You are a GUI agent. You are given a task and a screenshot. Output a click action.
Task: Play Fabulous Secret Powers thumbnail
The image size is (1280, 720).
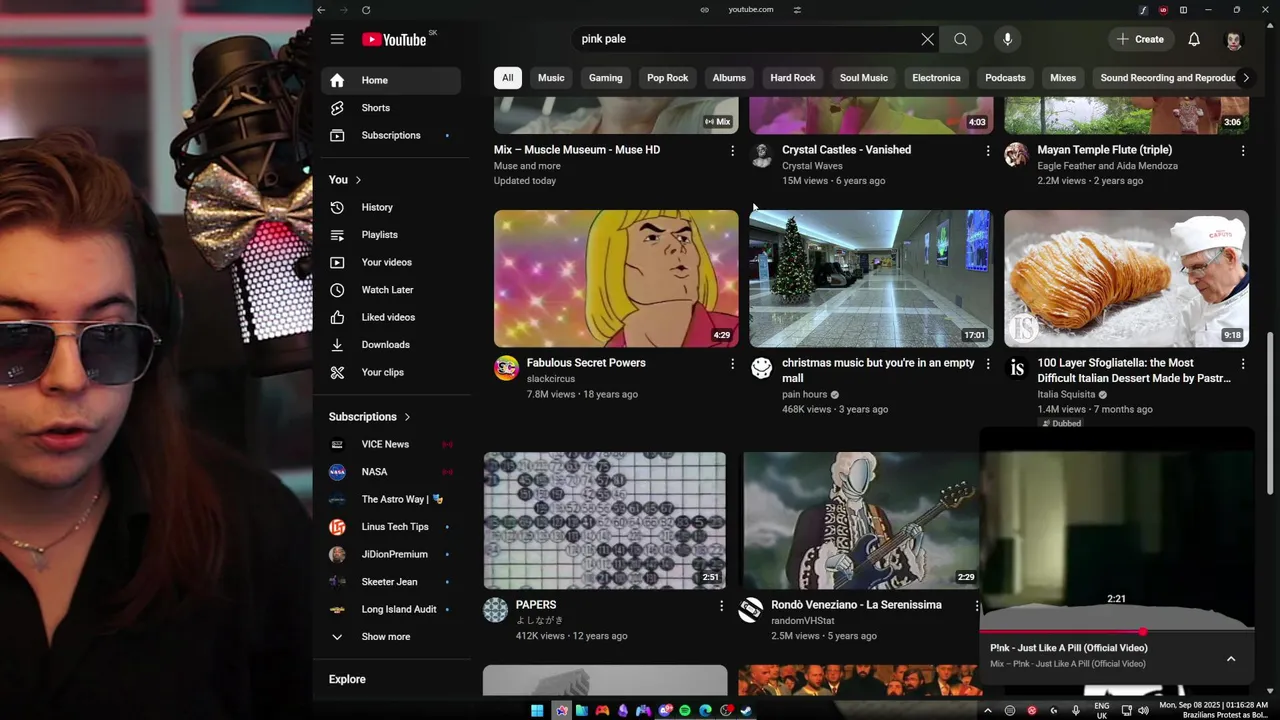pyautogui.click(x=616, y=278)
